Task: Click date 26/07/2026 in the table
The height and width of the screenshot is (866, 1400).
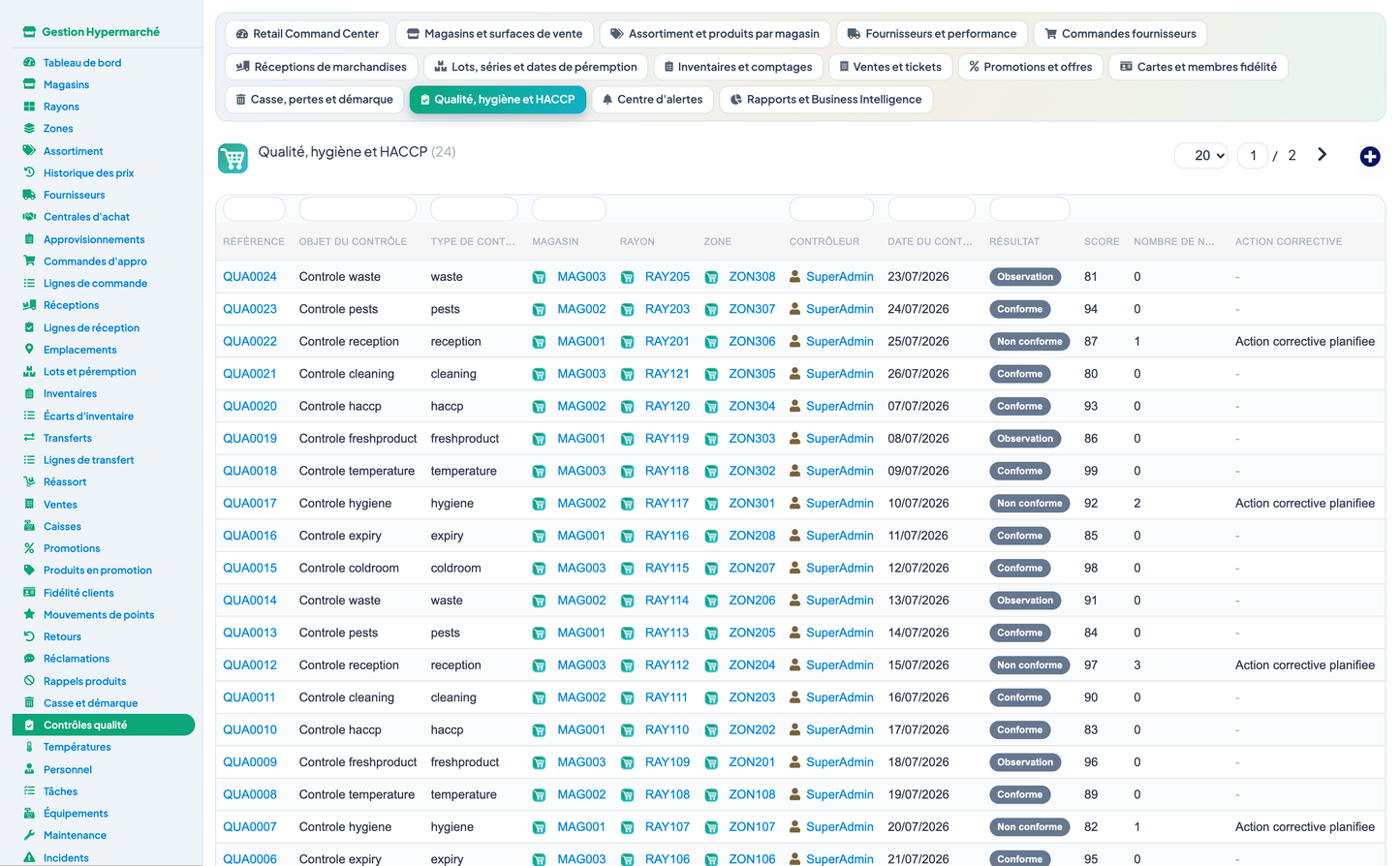Action: (x=919, y=374)
